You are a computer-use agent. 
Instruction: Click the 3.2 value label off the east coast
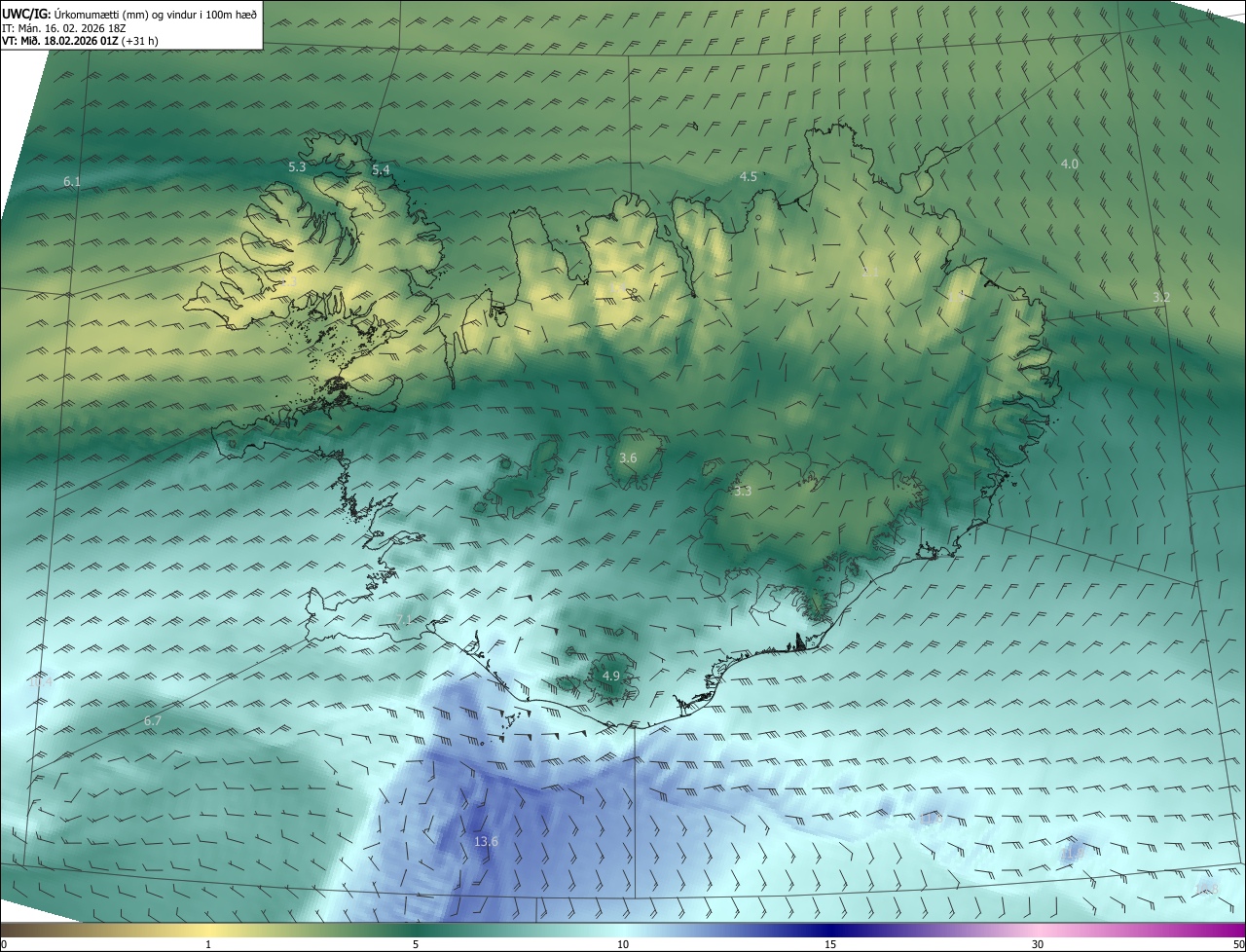pyautogui.click(x=1161, y=297)
